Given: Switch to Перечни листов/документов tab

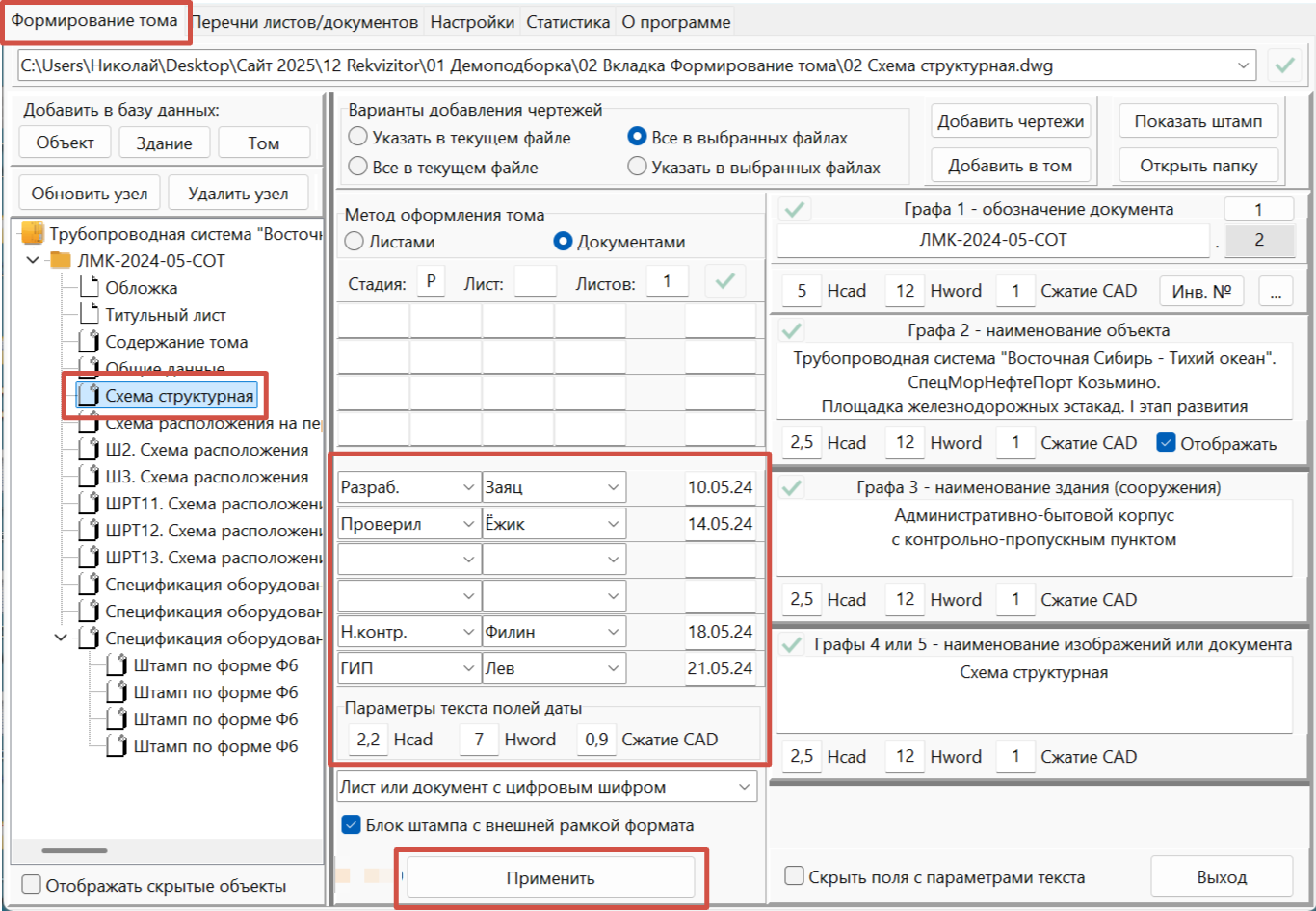Looking at the screenshot, I should pos(304,22).
